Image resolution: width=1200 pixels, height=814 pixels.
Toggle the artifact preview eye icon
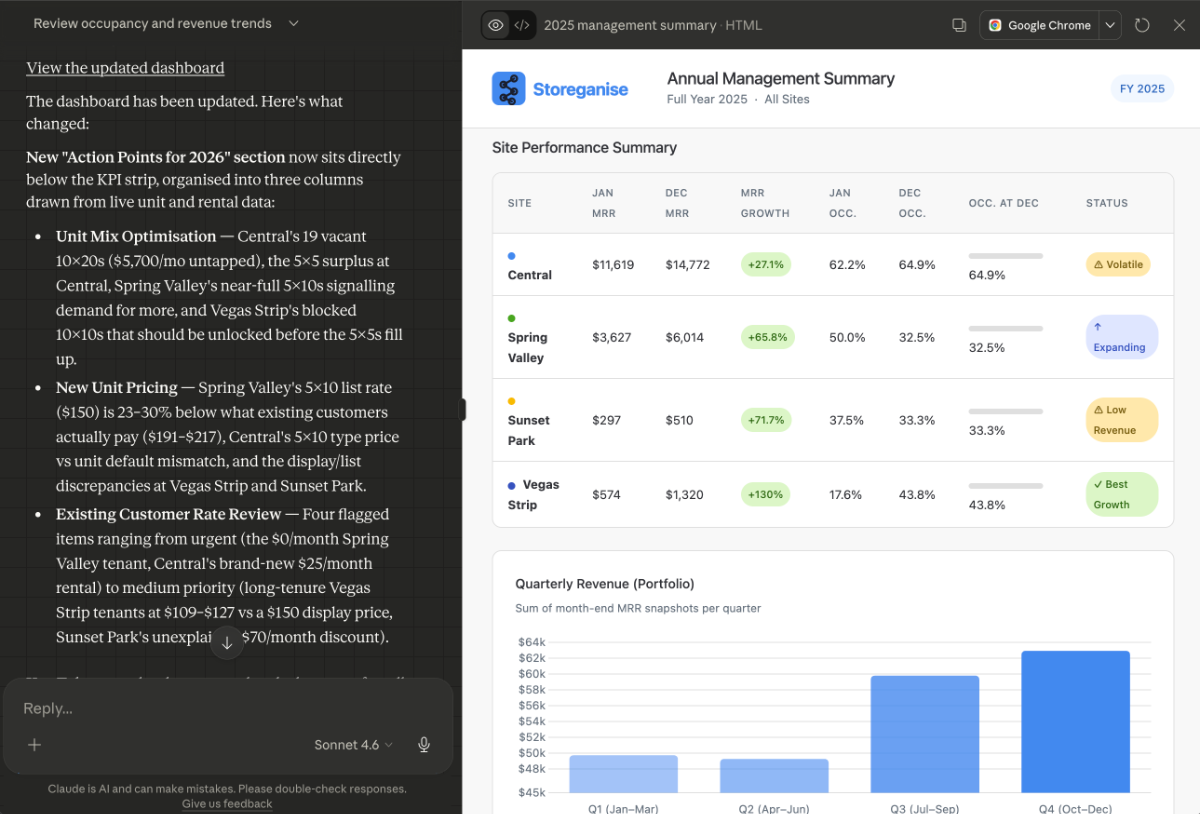click(493, 25)
